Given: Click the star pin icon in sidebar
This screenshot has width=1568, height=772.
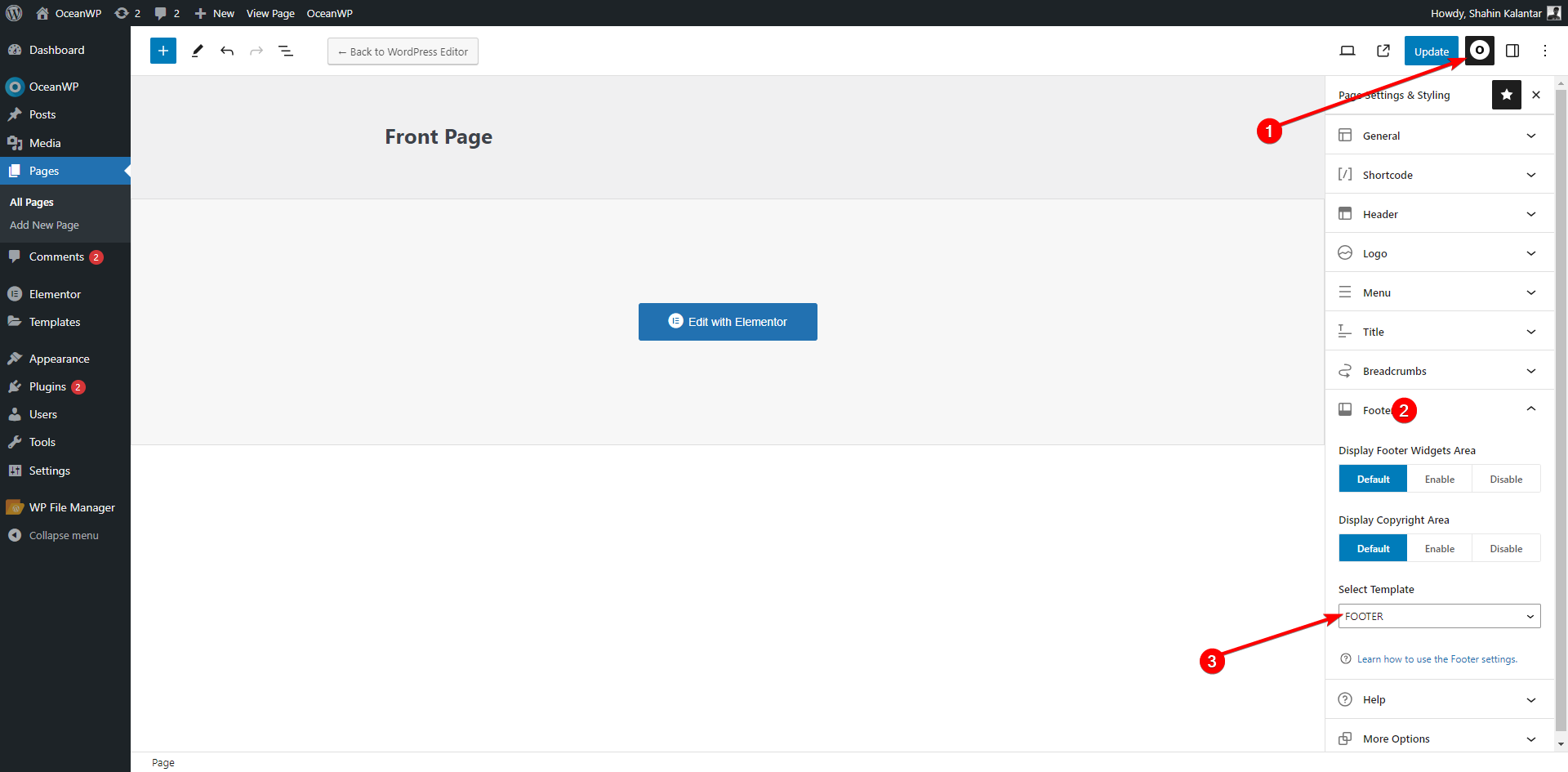Looking at the screenshot, I should point(1507,95).
